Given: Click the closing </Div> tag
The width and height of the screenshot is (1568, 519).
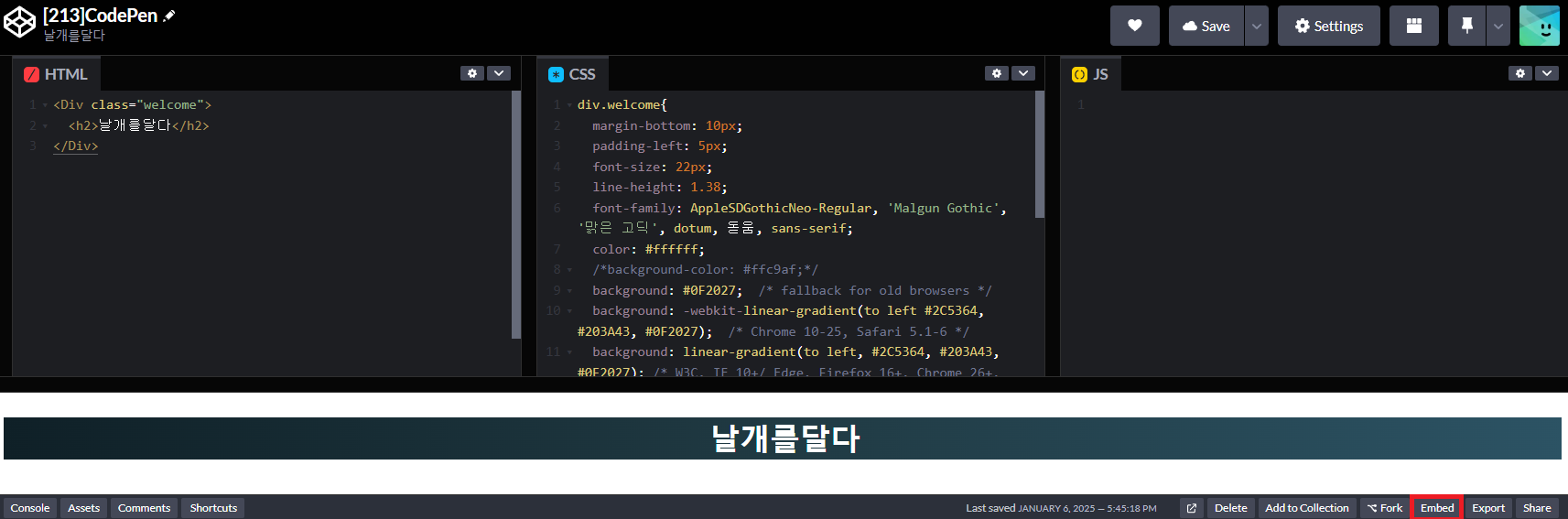Looking at the screenshot, I should tap(76, 146).
